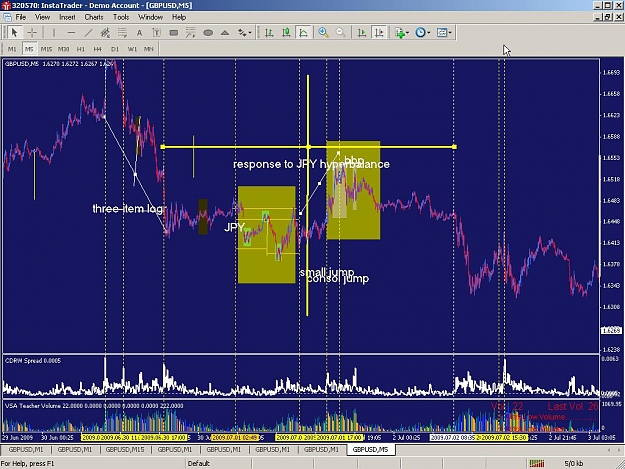Open the Indicators list dropdown
The height and width of the screenshot is (469, 625).
[402, 33]
